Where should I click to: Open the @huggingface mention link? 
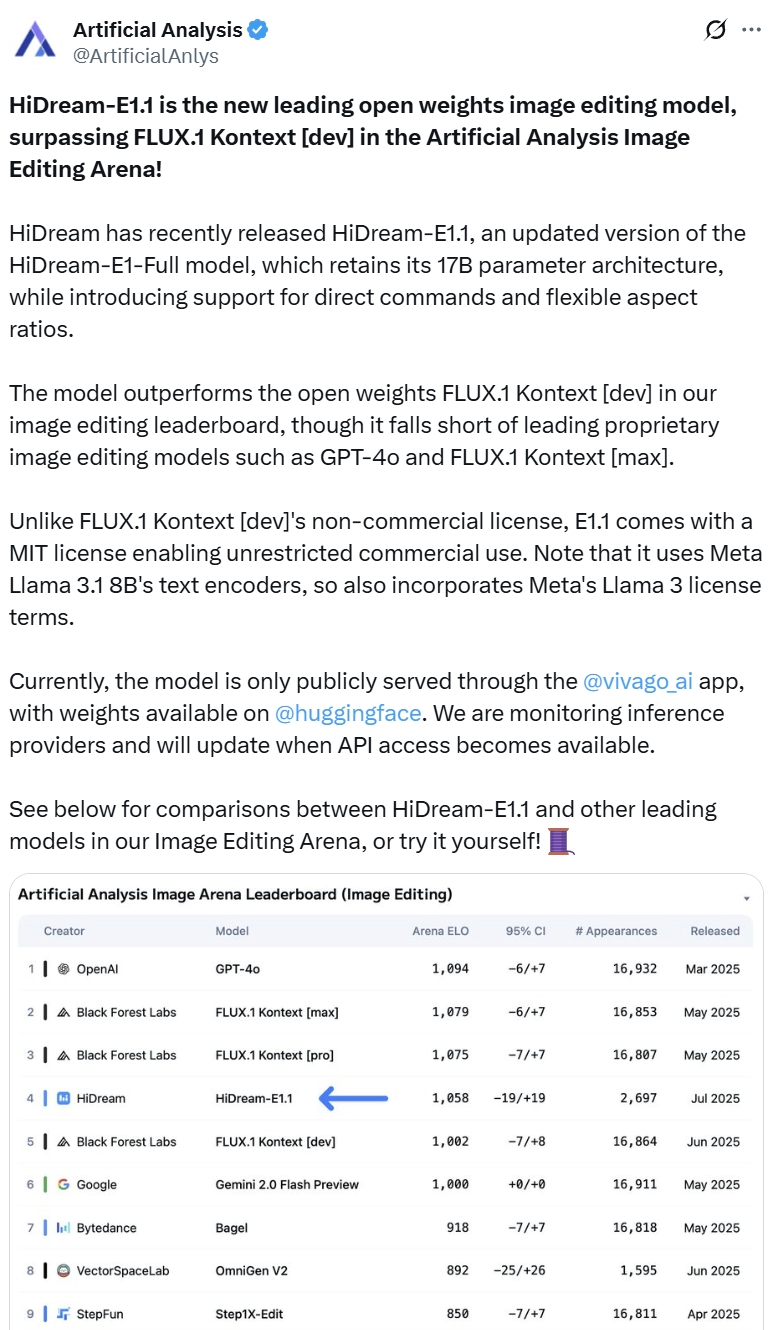(x=348, y=713)
